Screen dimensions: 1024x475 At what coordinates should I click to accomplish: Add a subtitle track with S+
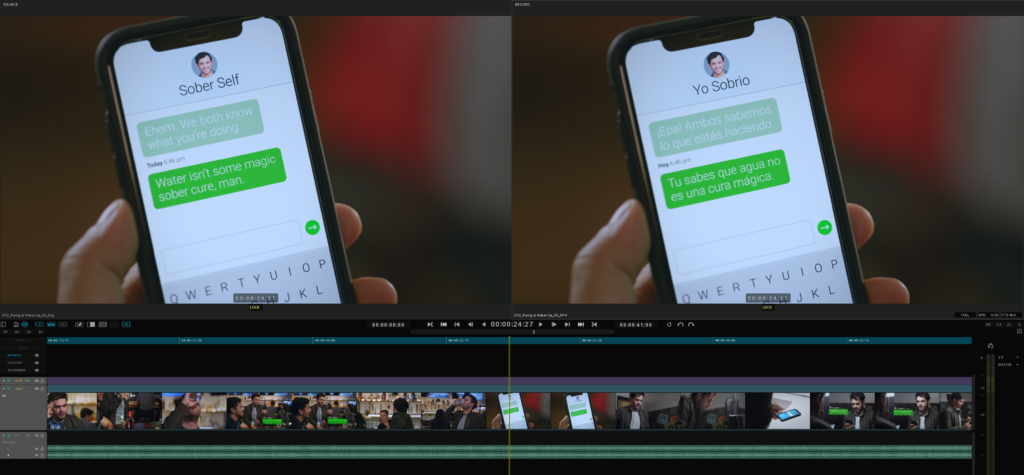(29, 332)
